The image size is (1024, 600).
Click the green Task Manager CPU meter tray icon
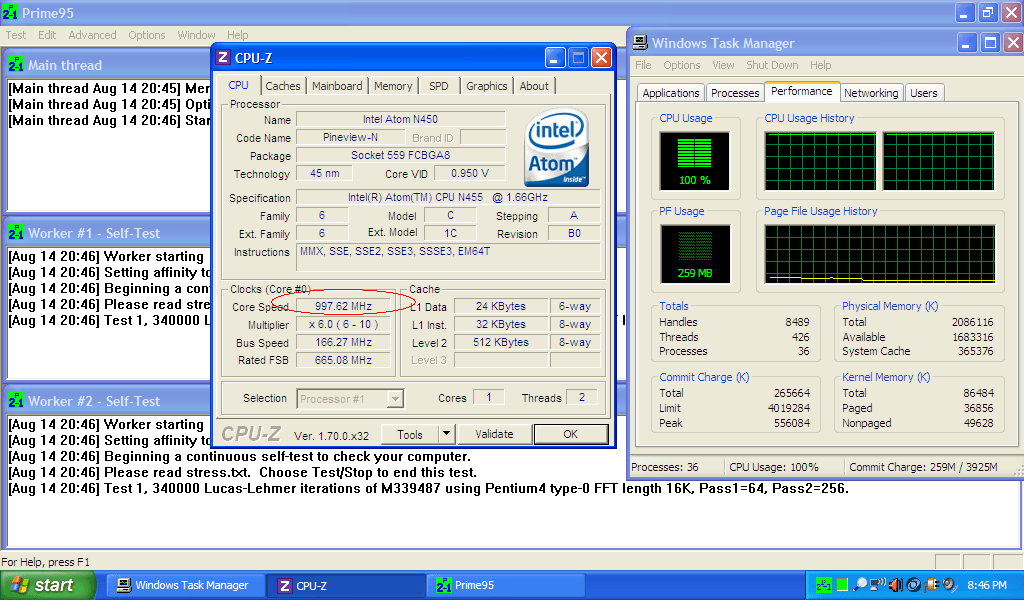842,585
